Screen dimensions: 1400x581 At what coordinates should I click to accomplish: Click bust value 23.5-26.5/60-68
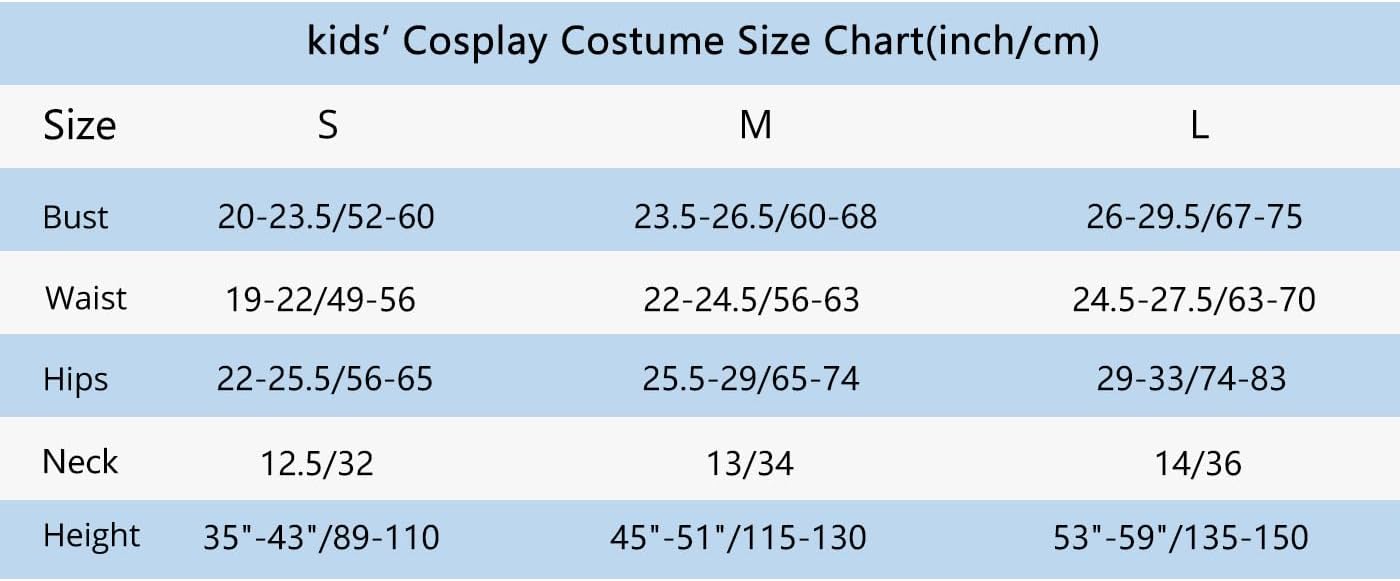pos(755,216)
